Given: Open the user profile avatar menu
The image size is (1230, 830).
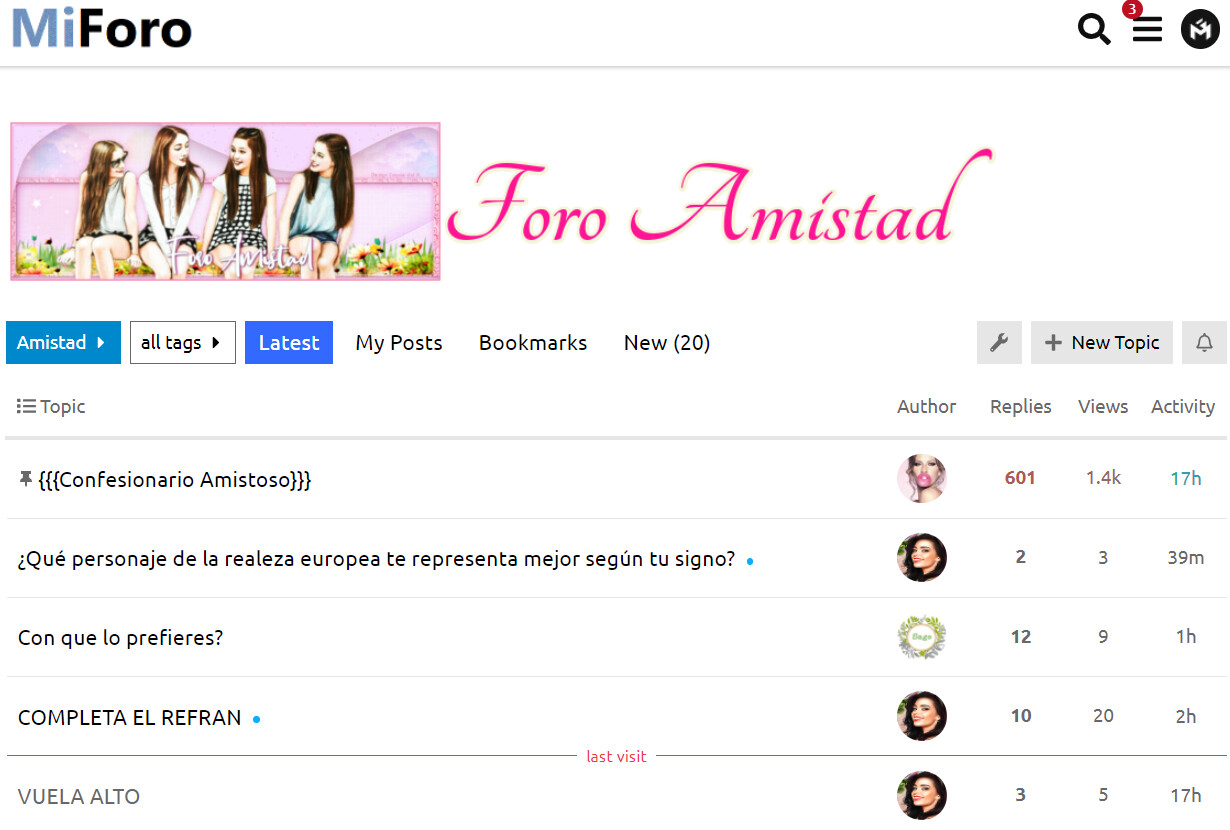Looking at the screenshot, I should 1200,30.
